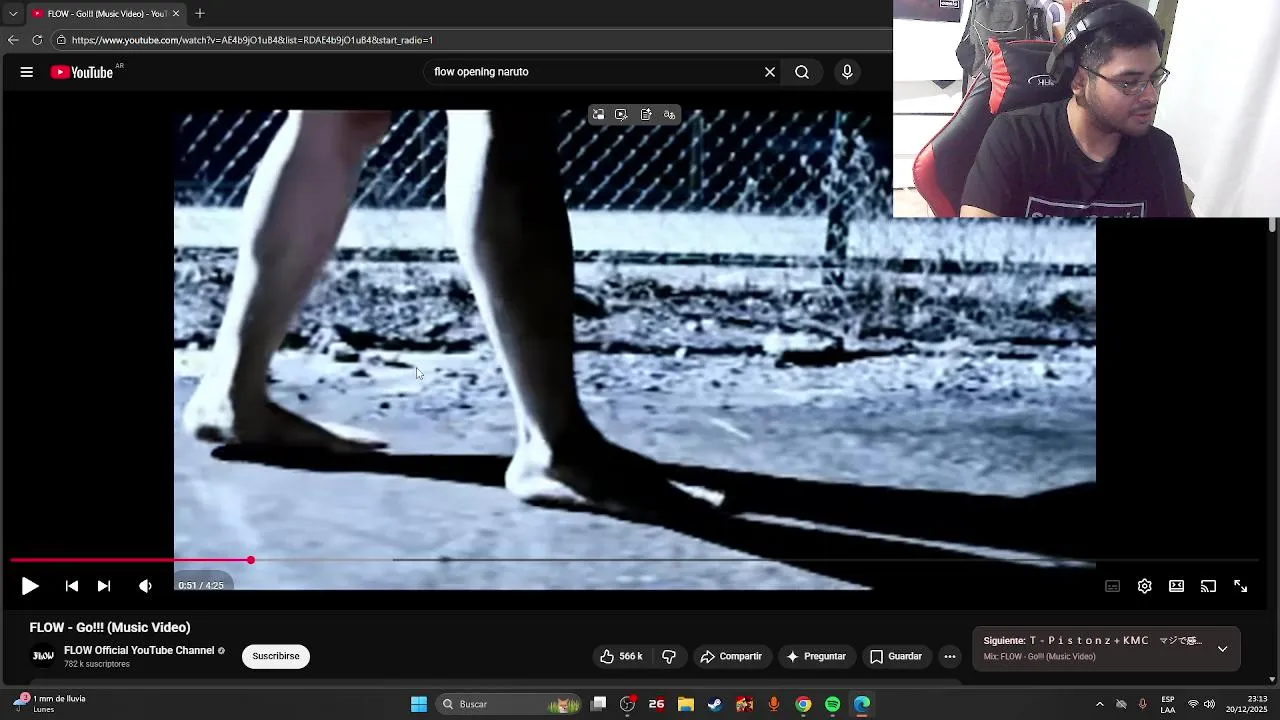This screenshot has width=1280, height=720.
Task: Click the video title FLOW - Go!!! (Music Video)
Action: click(x=110, y=627)
